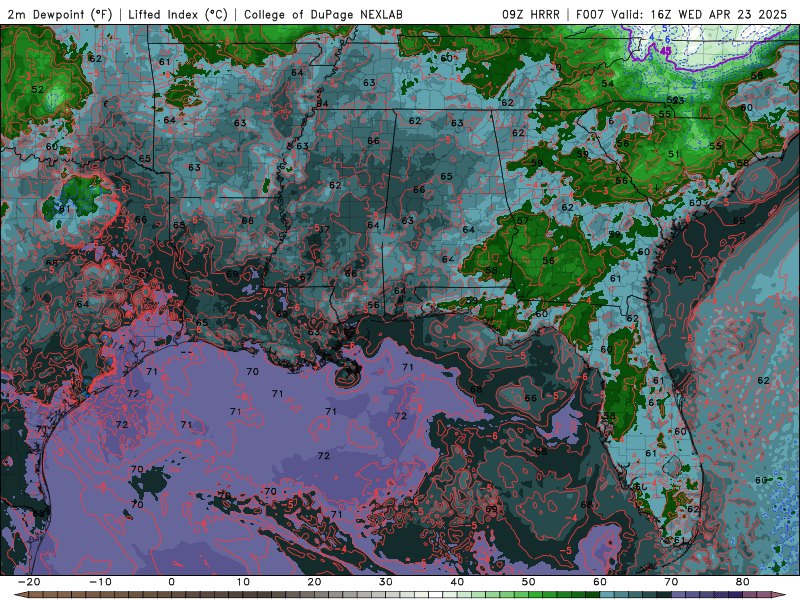800x600 pixels.
Task: Click the "College of DuPage NEXLAB" label
Action: coord(323,14)
